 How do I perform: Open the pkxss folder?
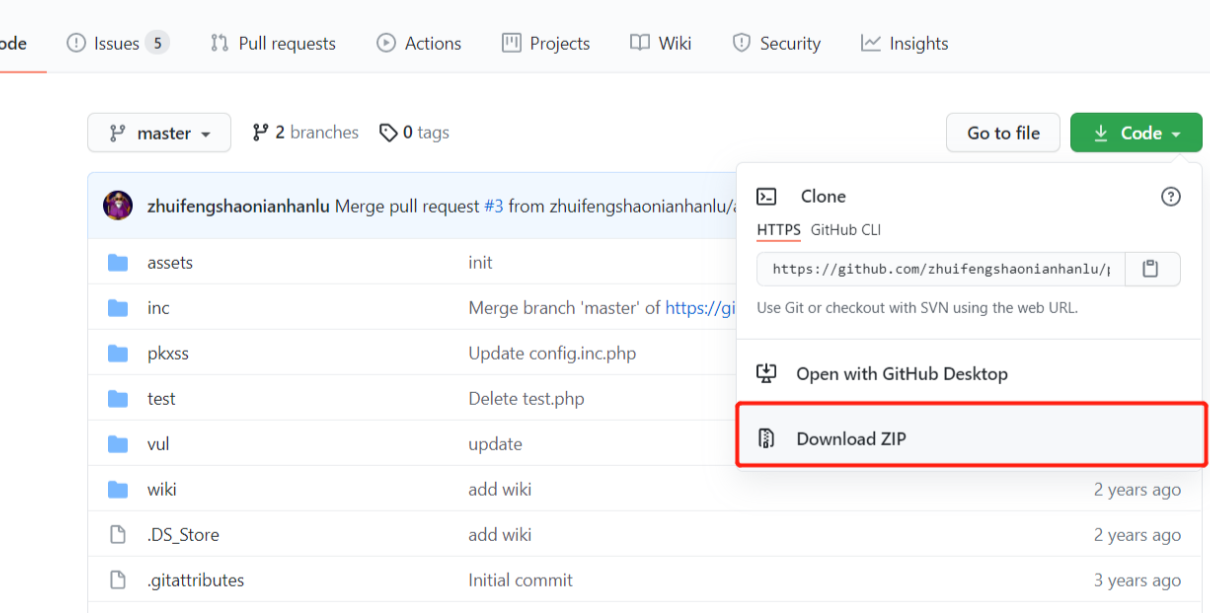(168, 353)
